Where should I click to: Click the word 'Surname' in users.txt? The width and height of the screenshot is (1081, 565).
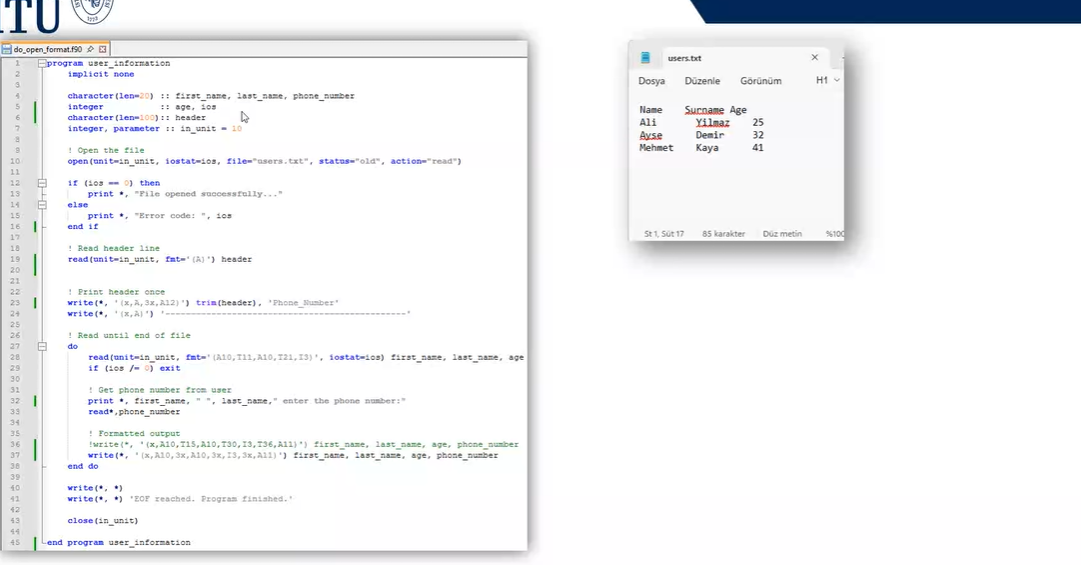(x=704, y=110)
